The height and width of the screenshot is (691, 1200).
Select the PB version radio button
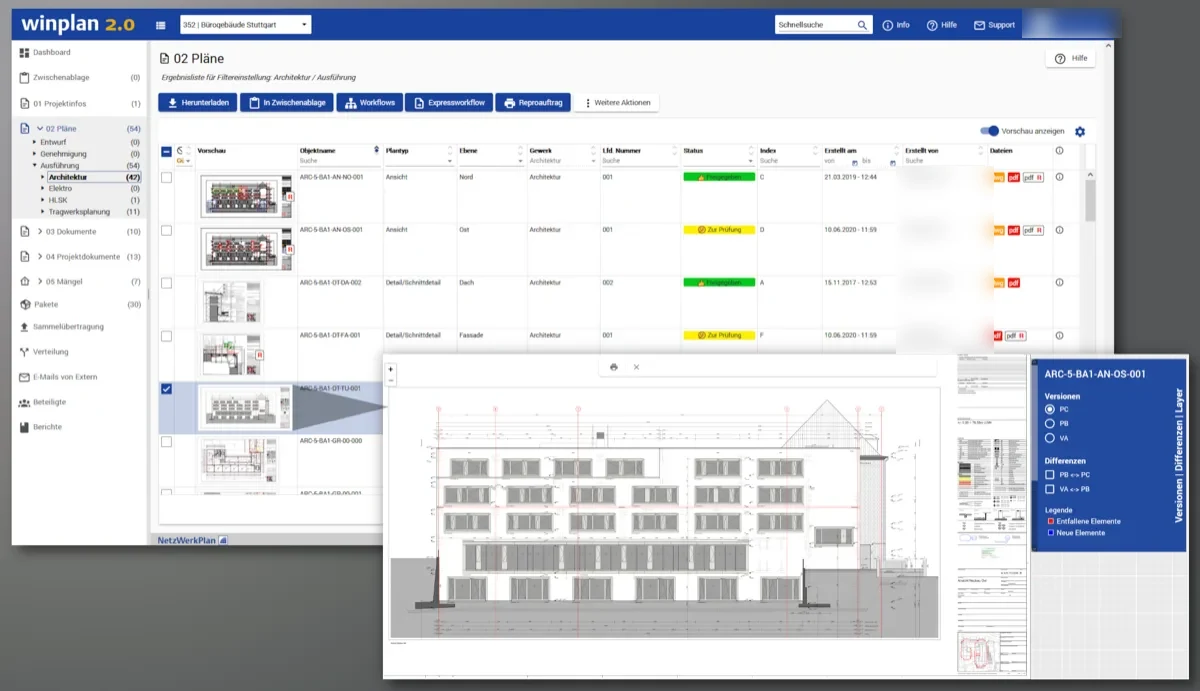(1049, 424)
